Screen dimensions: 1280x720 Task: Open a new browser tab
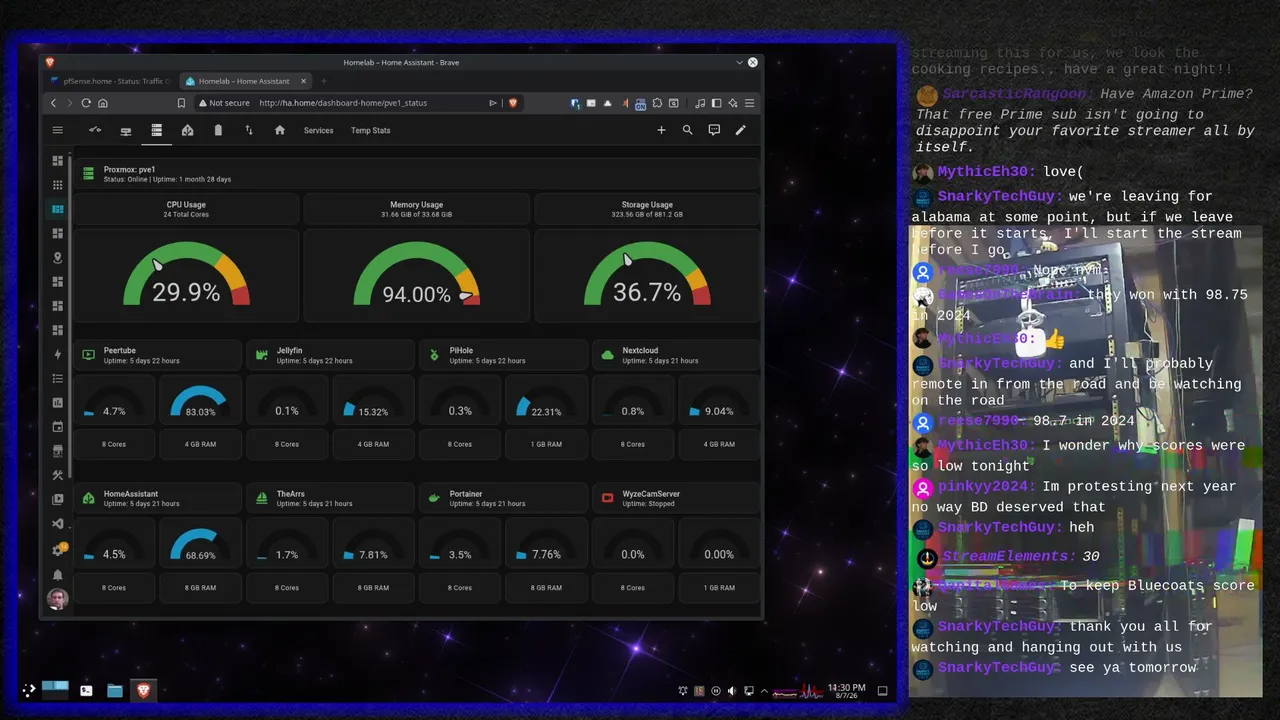click(323, 81)
